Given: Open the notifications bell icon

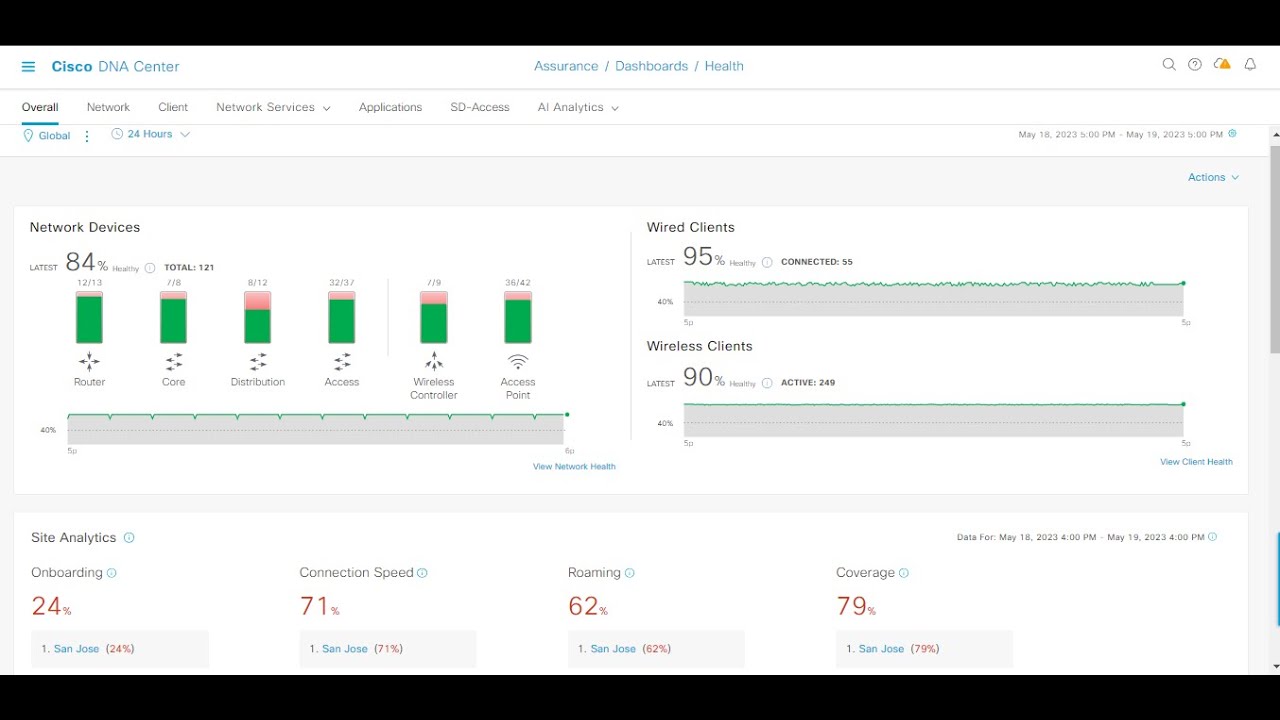Looking at the screenshot, I should tap(1250, 65).
